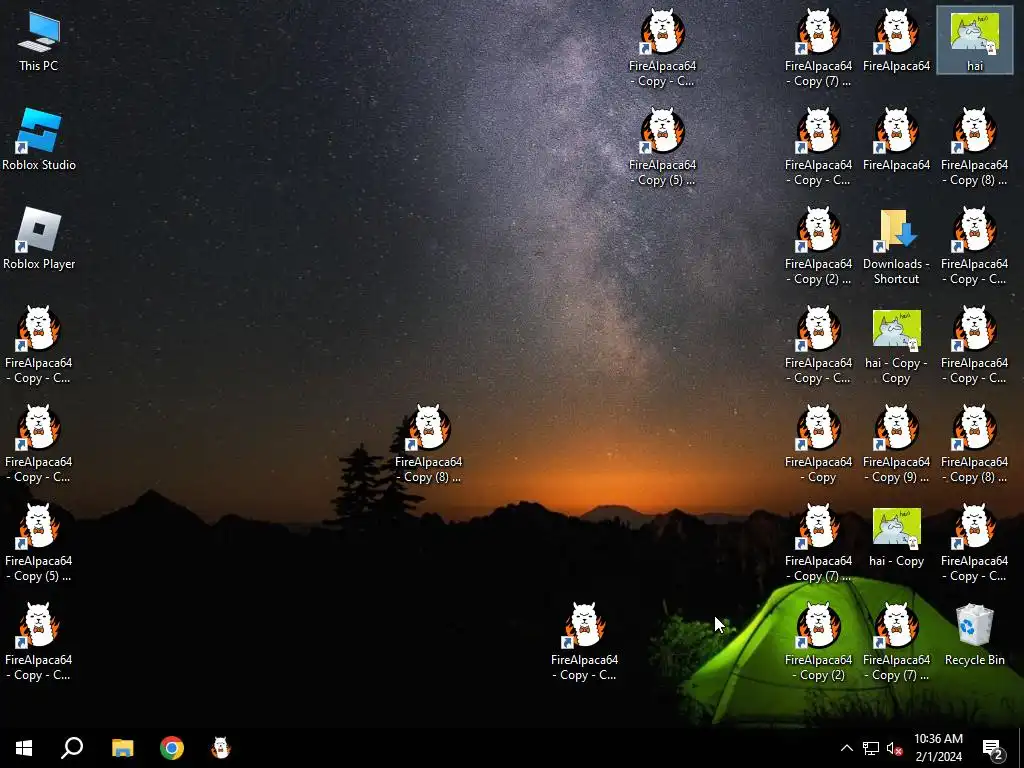Select the This PC desktop icon
1024x768 pixels.
39,40
